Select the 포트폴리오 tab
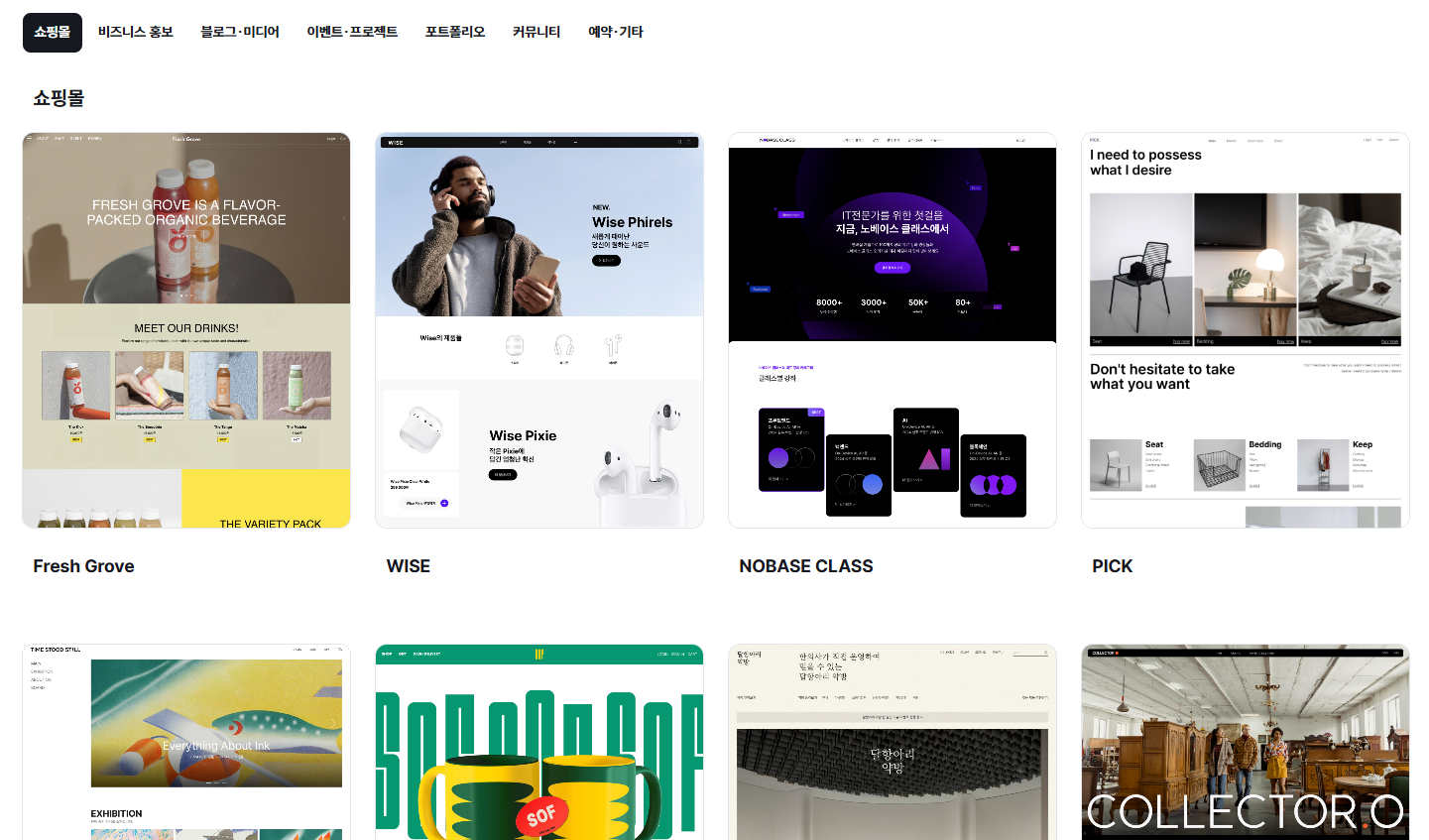This screenshot has height=840, width=1429. [x=455, y=32]
